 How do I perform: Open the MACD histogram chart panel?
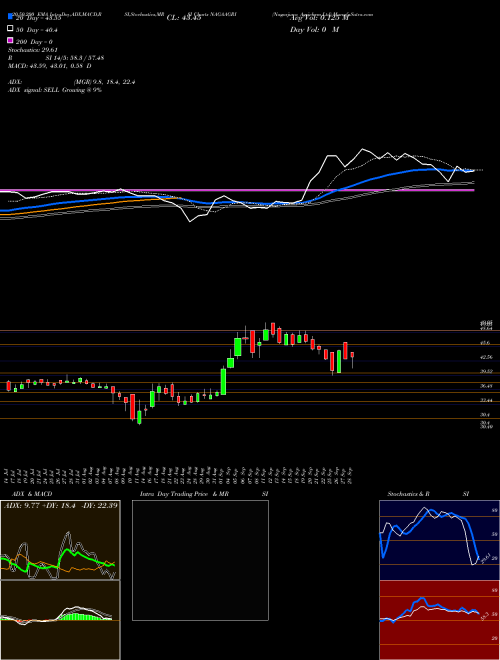click(60, 620)
